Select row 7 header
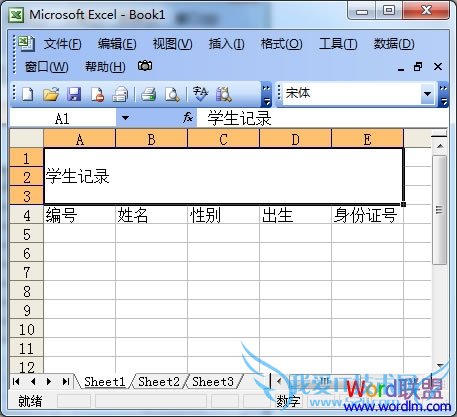The height and width of the screenshot is (417, 457). tap(27, 272)
